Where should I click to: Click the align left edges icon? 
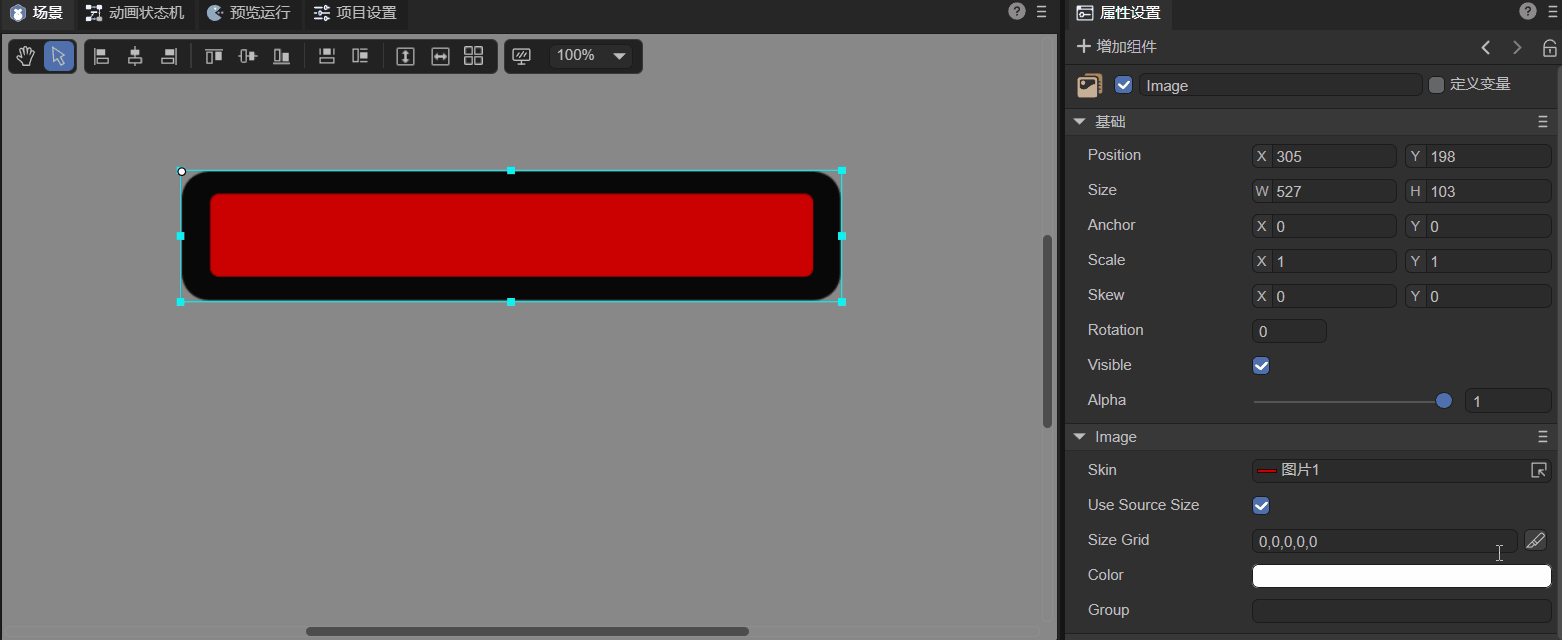[101, 56]
